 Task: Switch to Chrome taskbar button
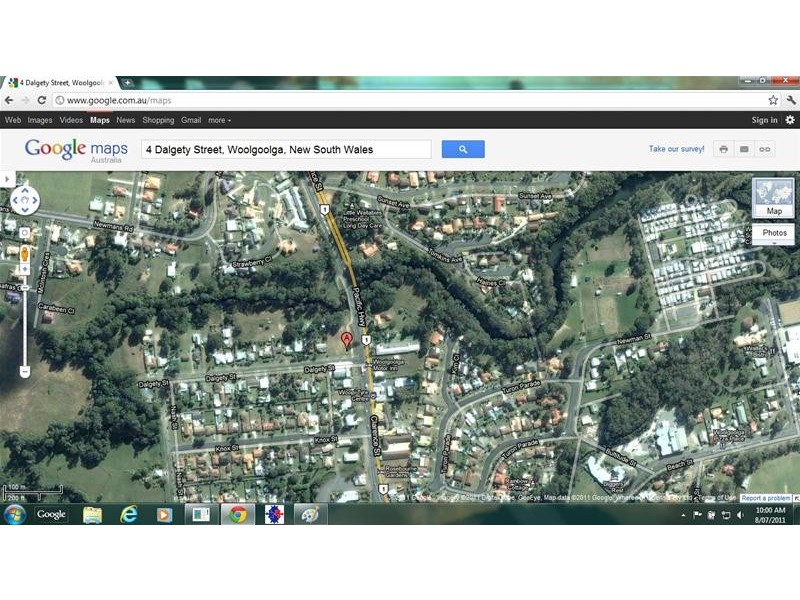tap(237, 514)
